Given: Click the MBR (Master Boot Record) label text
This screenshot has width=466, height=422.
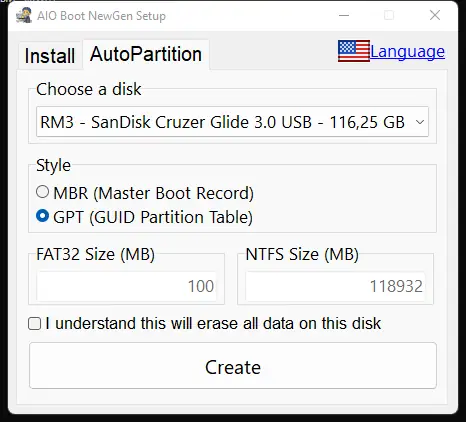Looking at the screenshot, I should [x=154, y=193].
